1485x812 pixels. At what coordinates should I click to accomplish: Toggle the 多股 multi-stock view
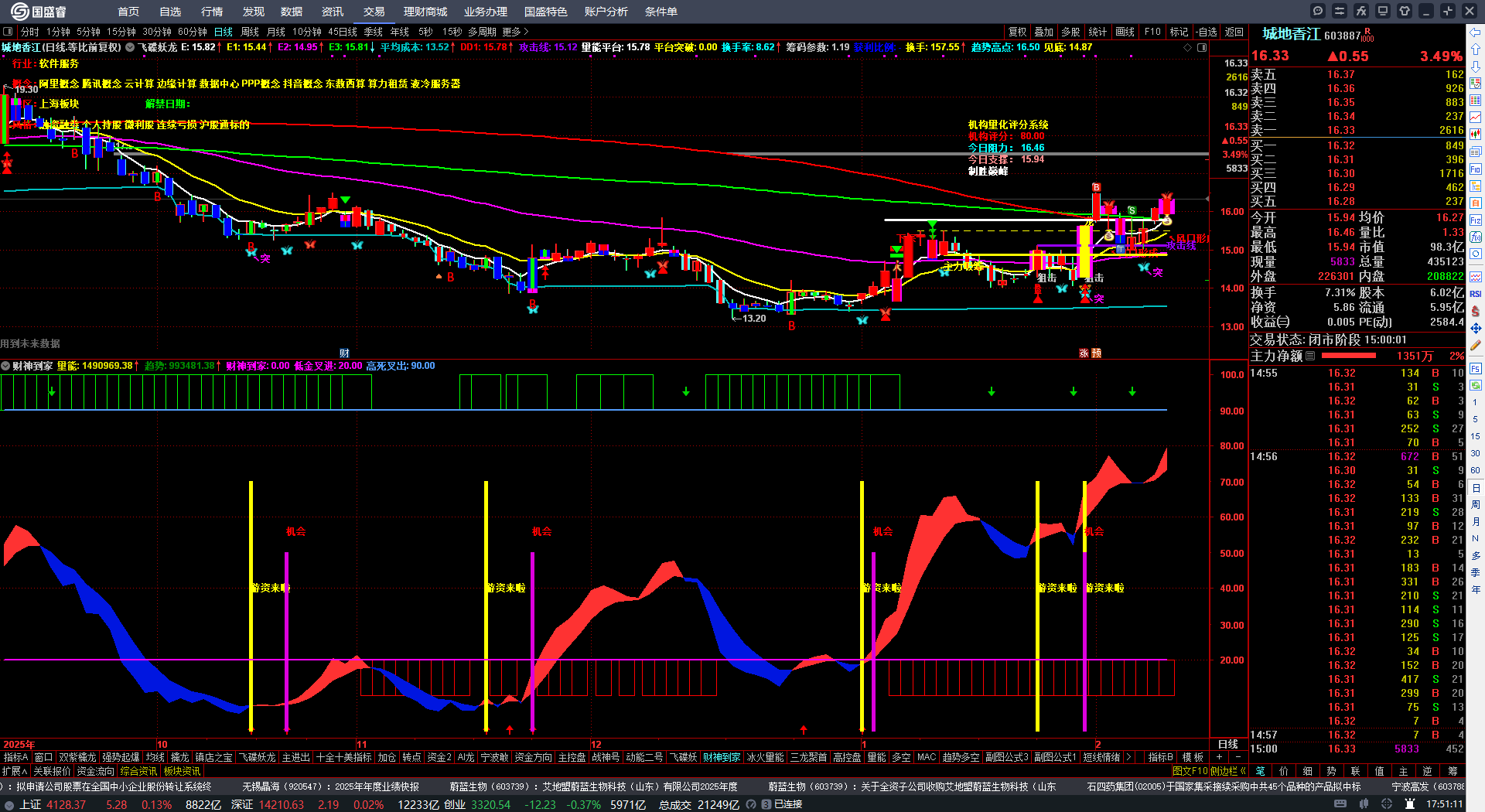pos(1070,32)
